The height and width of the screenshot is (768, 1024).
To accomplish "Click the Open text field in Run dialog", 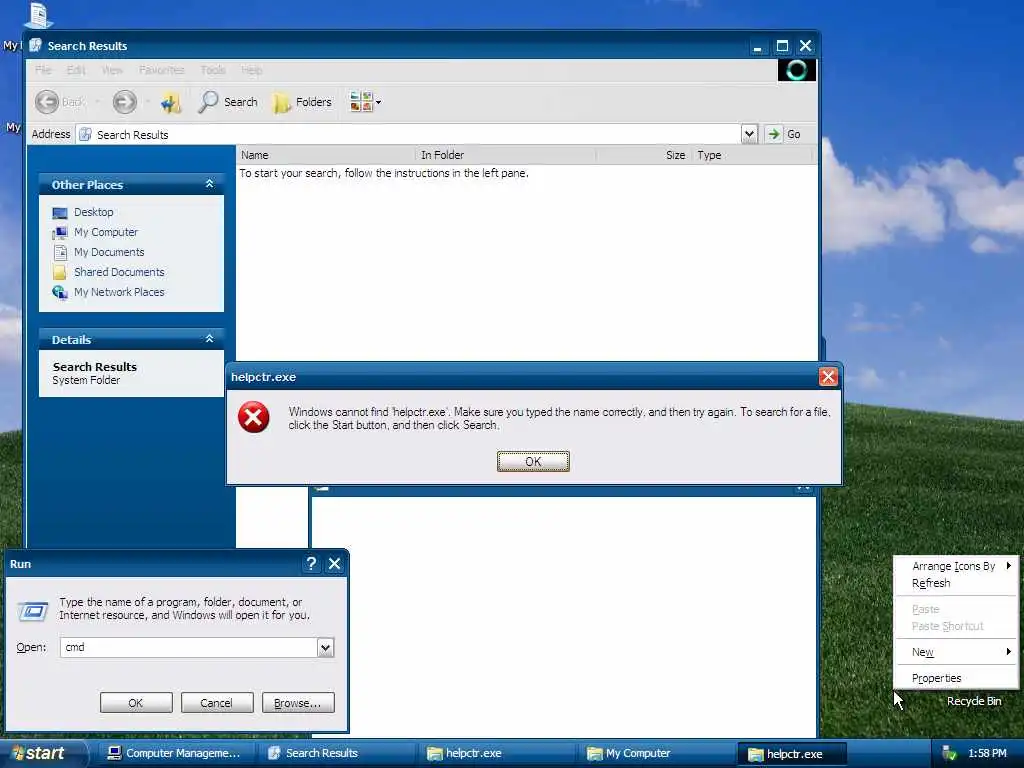I will point(189,647).
